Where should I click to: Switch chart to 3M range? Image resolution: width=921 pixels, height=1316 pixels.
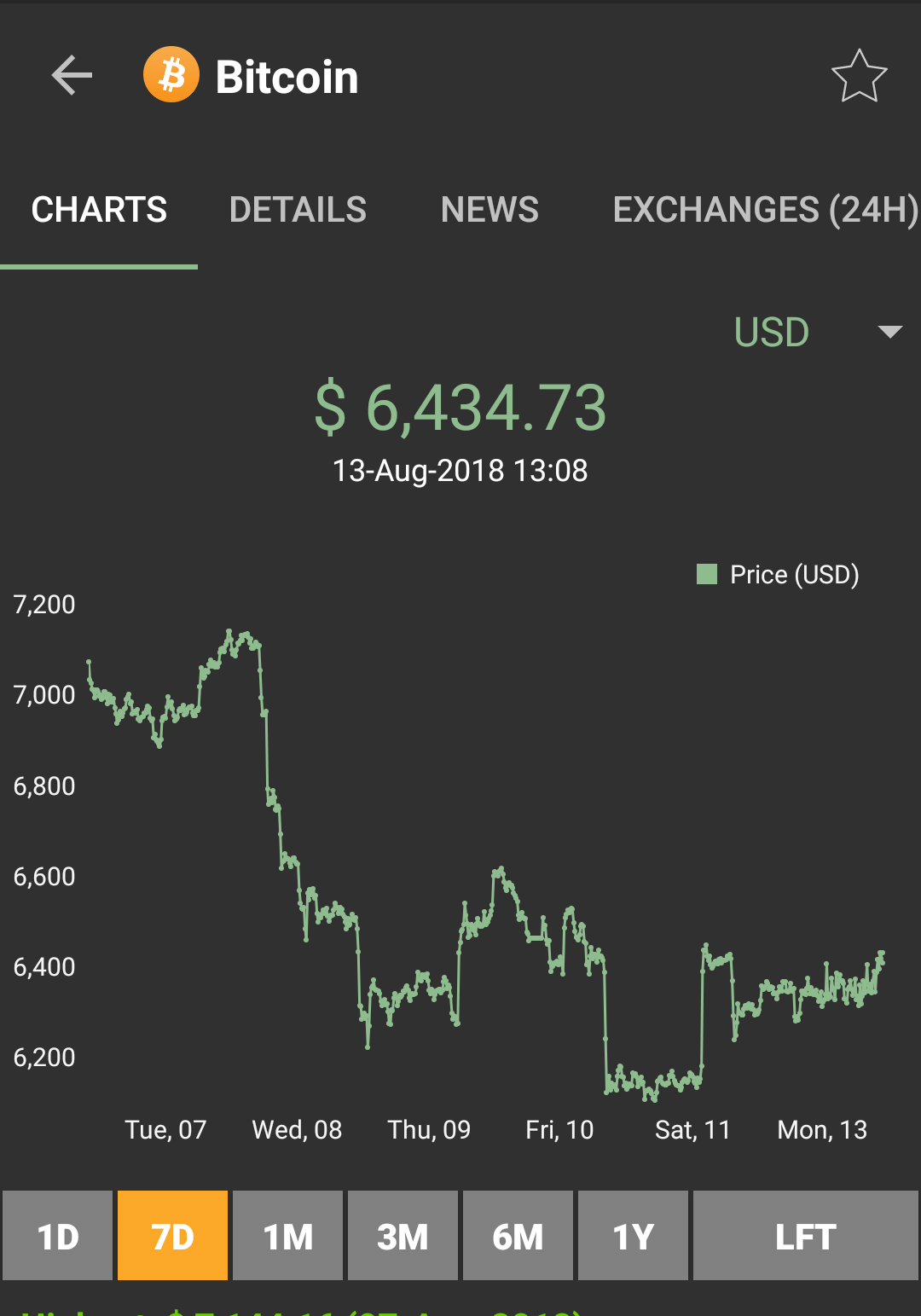click(x=403, y=1236)
